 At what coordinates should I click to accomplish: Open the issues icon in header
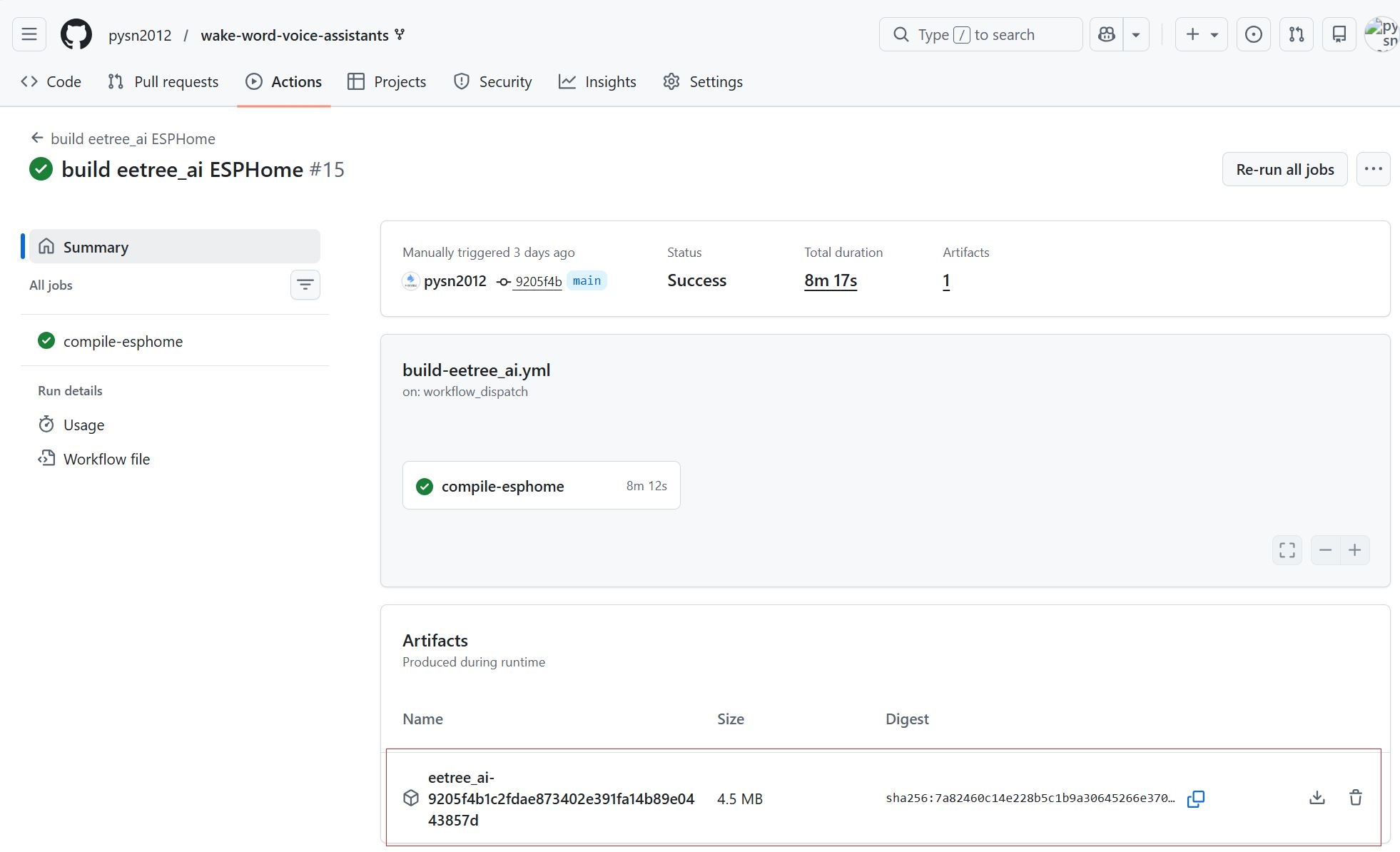point(1253,34)
